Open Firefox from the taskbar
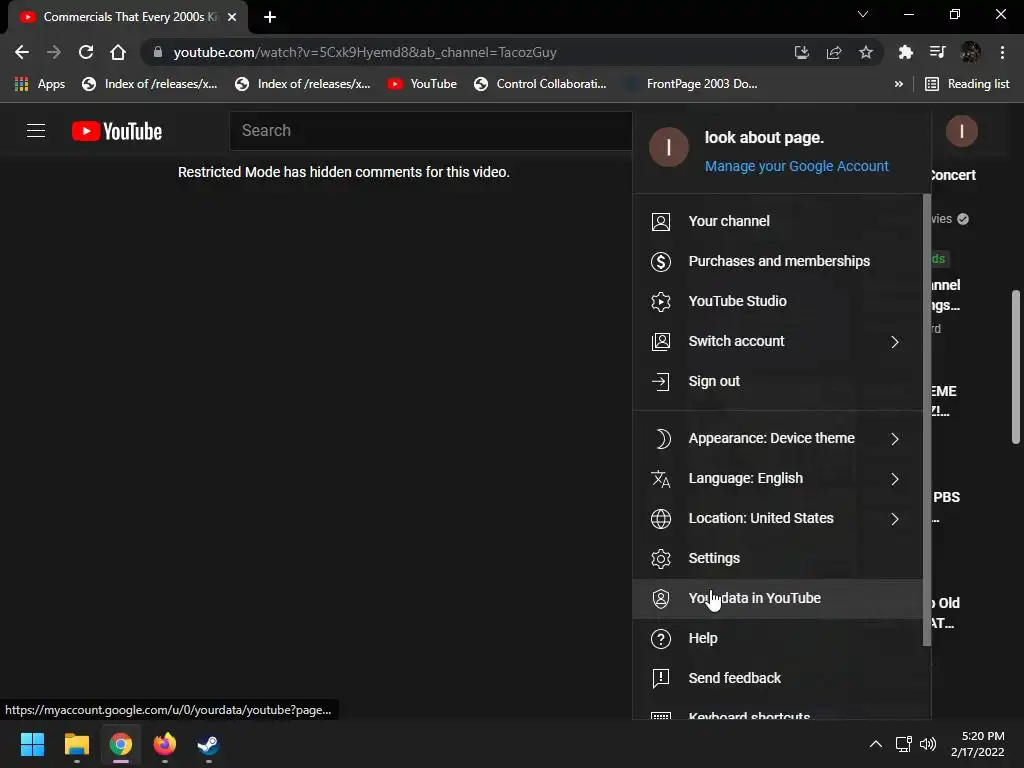This screenshot has width=1024, height=768. coord(165,744)
